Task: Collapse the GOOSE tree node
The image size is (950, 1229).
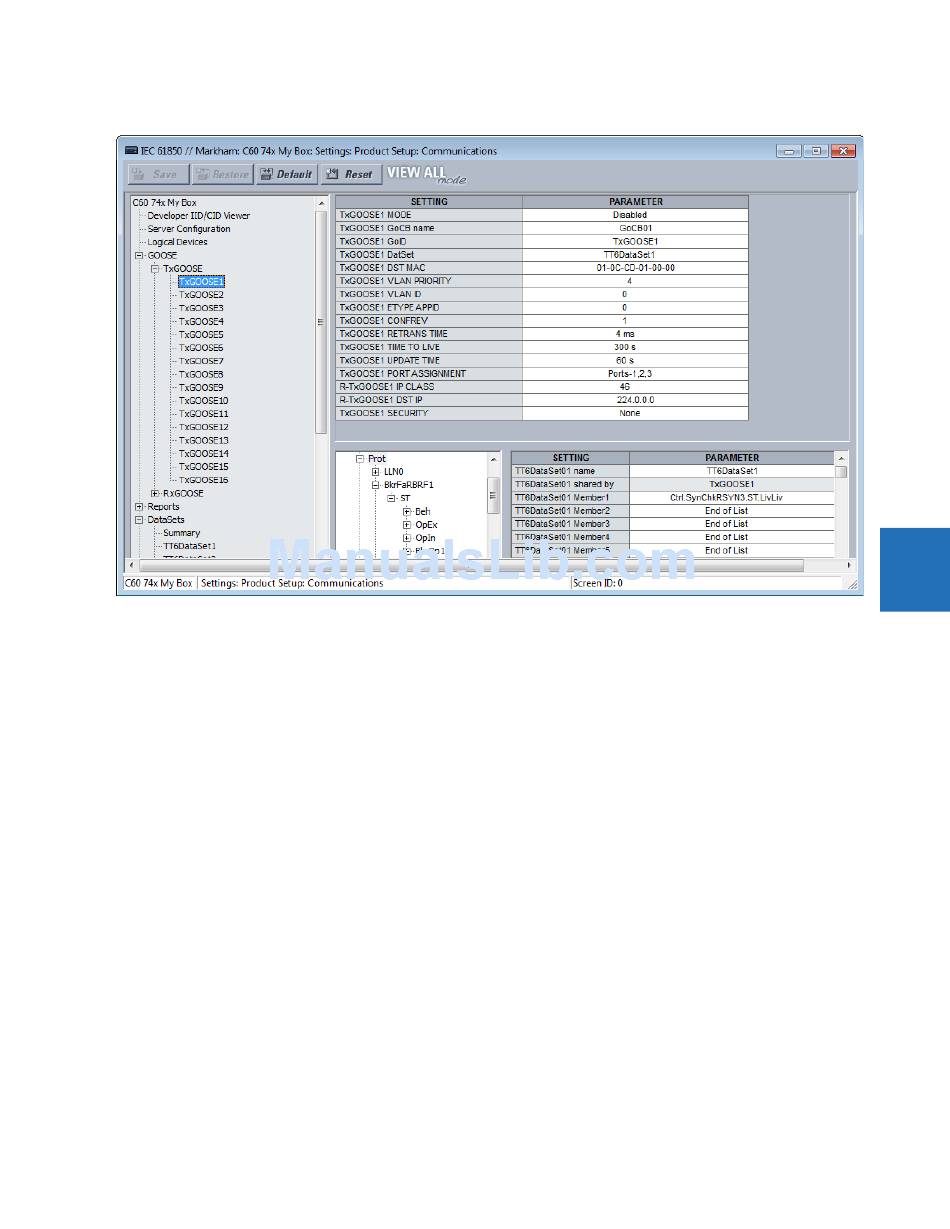Action: click(x=139, y=256)
